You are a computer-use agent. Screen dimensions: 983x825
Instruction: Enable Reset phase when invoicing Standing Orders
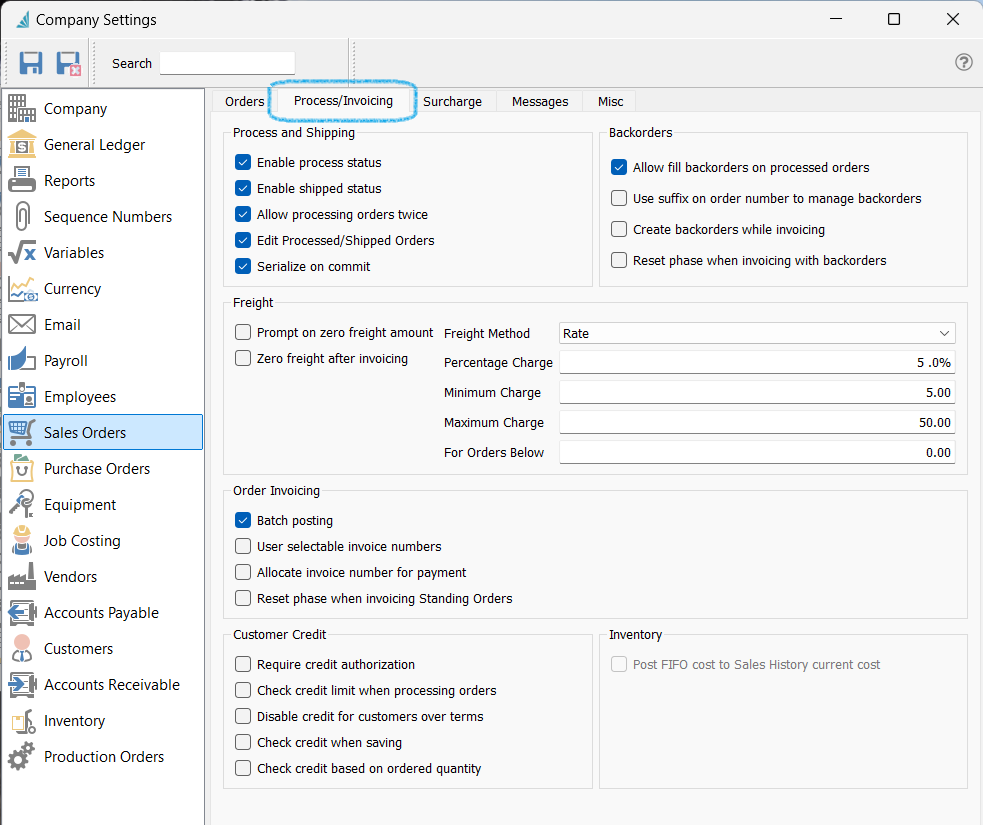coord(243,598)
